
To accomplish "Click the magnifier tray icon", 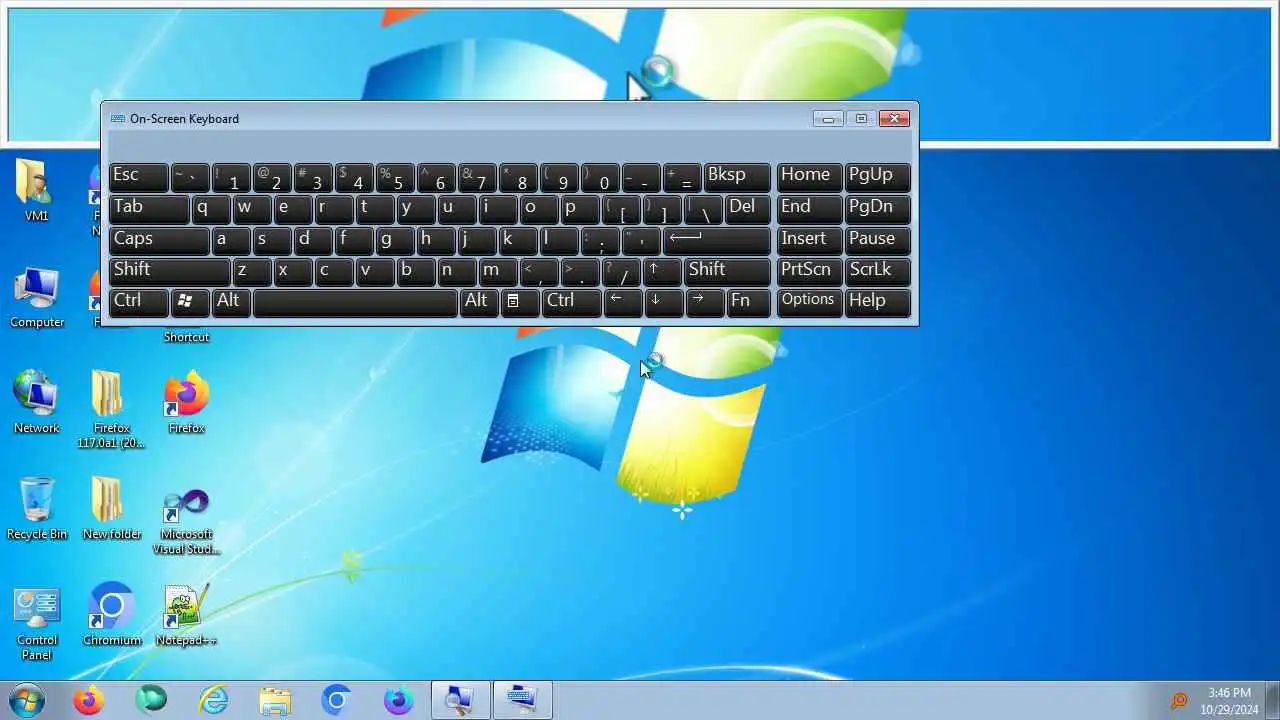I will coord(1179,701).
